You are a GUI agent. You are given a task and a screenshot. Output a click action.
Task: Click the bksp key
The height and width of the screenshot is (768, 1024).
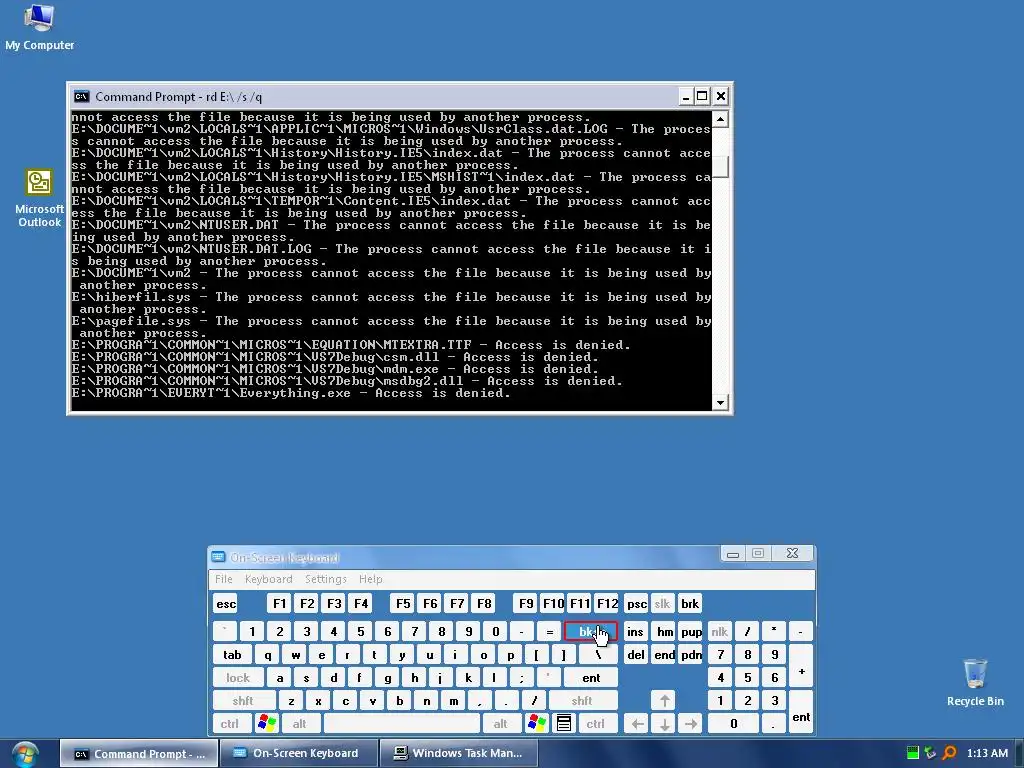590,632
